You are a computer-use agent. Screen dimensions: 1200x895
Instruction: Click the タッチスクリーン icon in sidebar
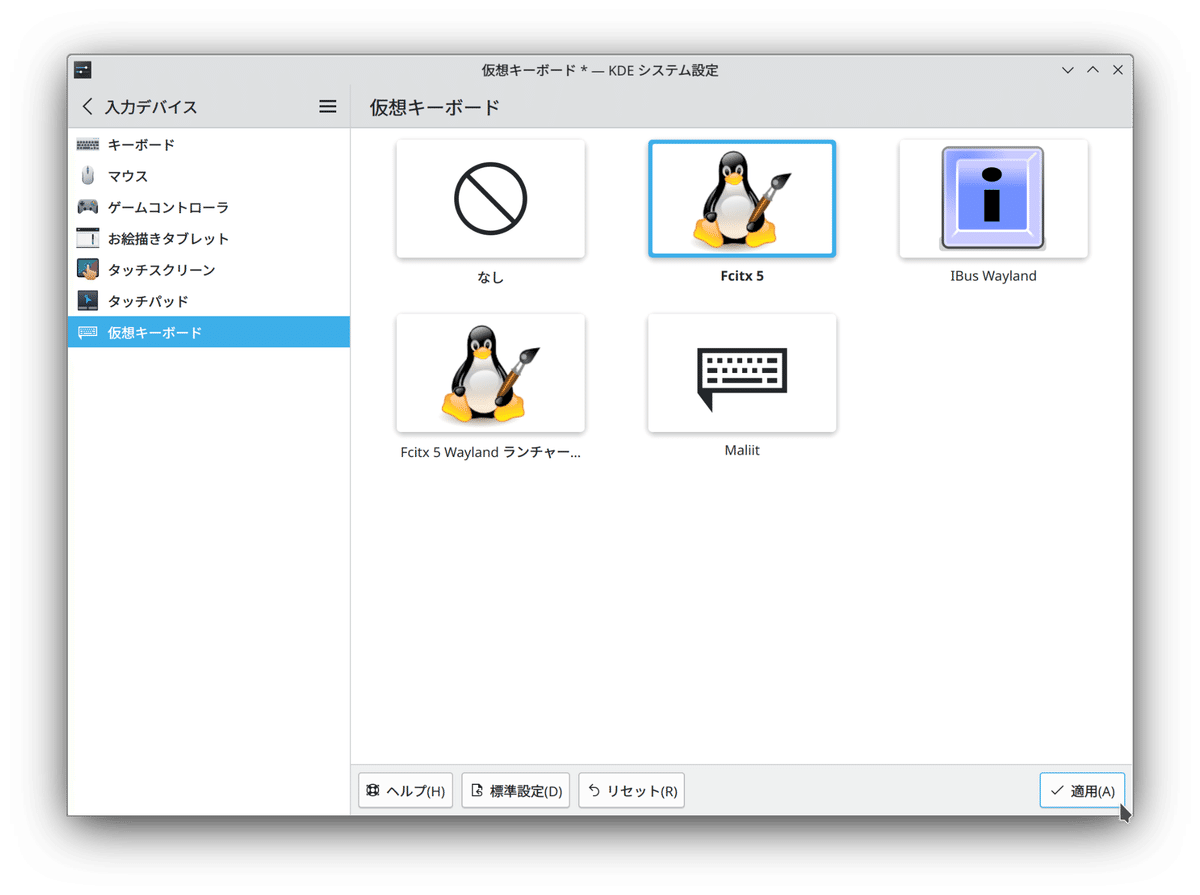(88, 270)
